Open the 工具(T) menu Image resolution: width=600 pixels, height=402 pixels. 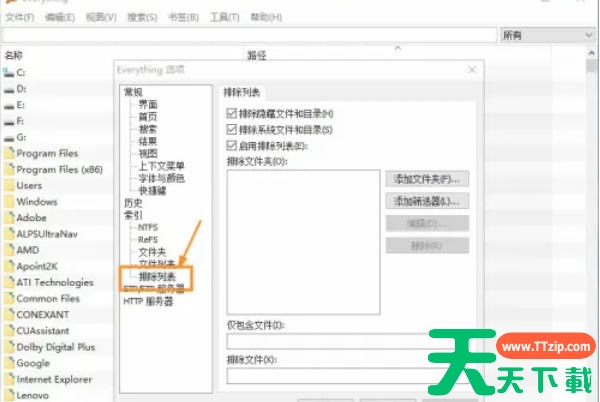[x=225, y=17]
